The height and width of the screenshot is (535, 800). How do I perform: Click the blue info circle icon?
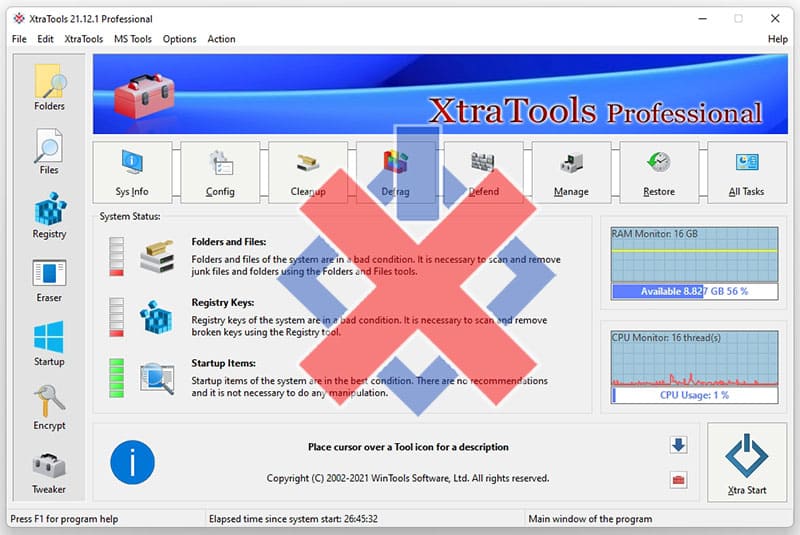coord(132,462)
